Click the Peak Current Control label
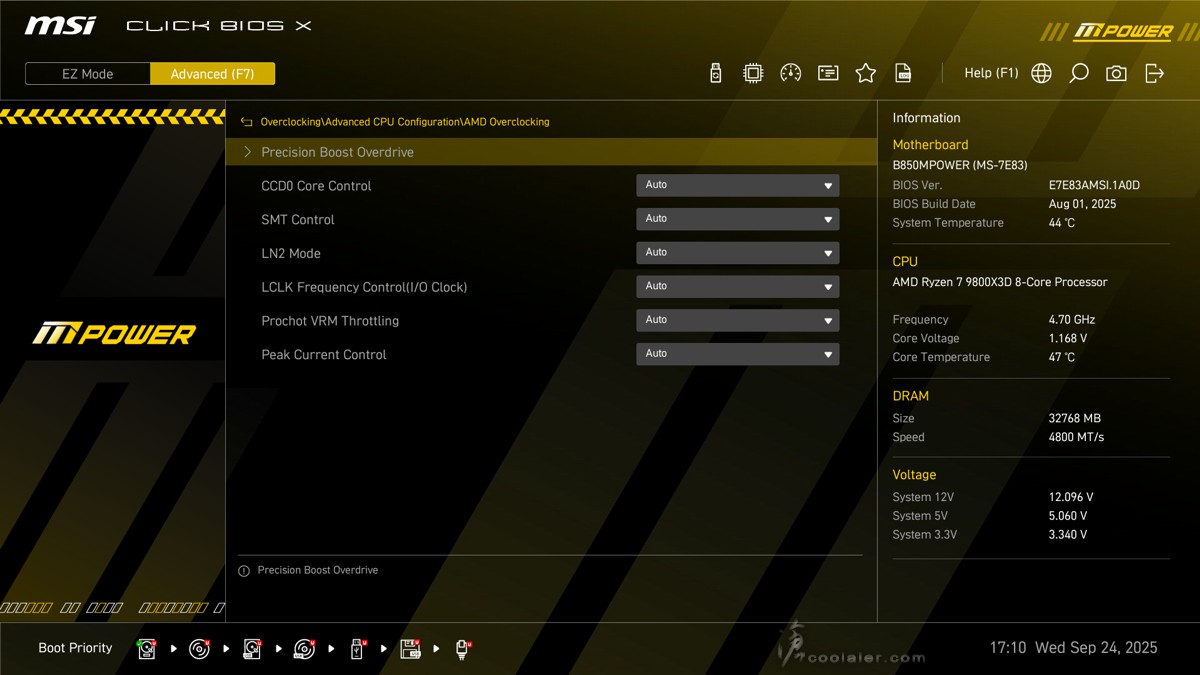The height and width of the screenshot is (675, 1200). coord(324,355)
